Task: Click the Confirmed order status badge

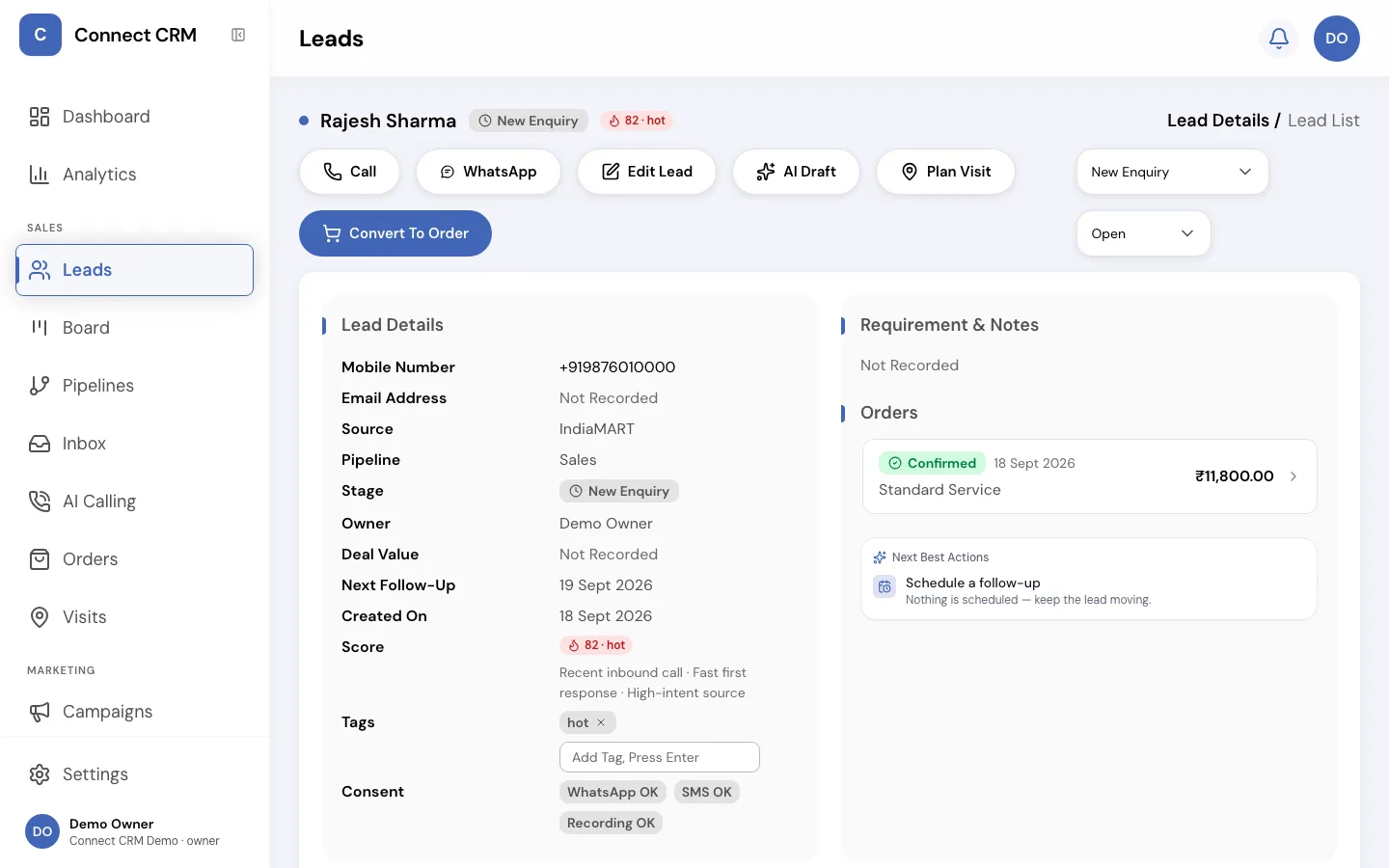Action: tap(932, 463)
